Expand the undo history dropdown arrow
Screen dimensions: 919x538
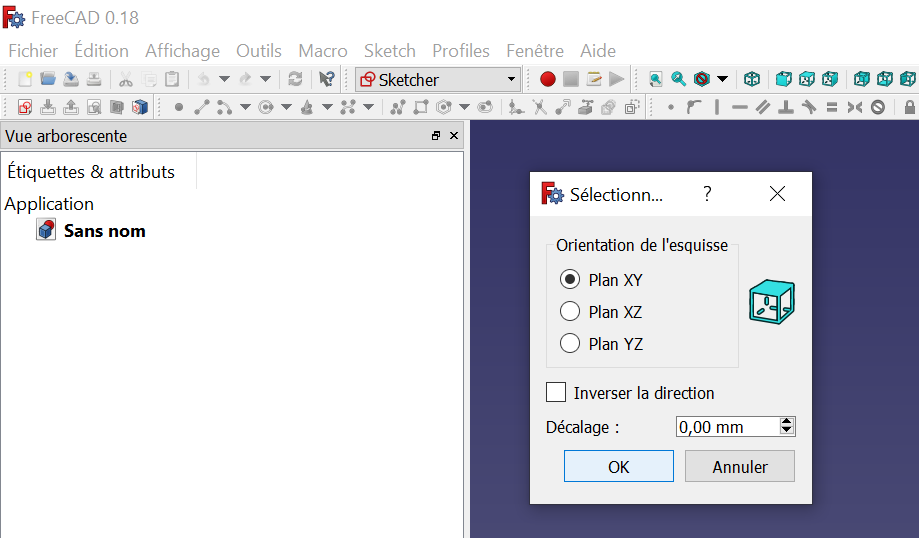[x=224, y=79]
